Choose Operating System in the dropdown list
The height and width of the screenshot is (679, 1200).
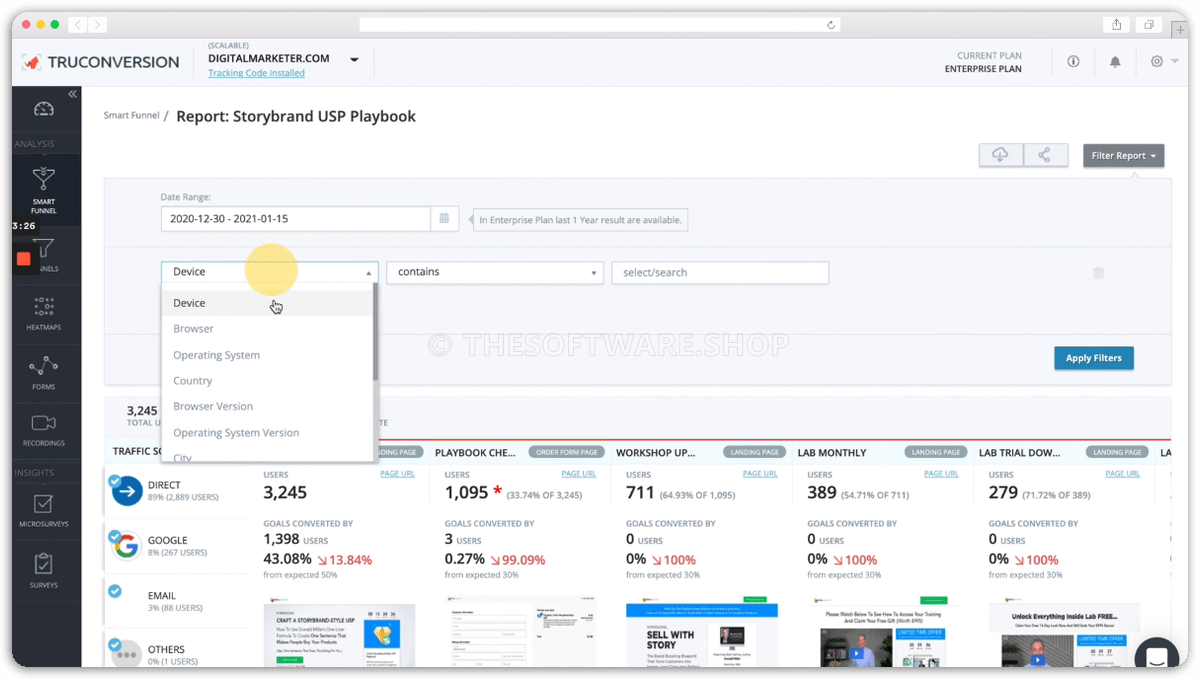(216, 355)
